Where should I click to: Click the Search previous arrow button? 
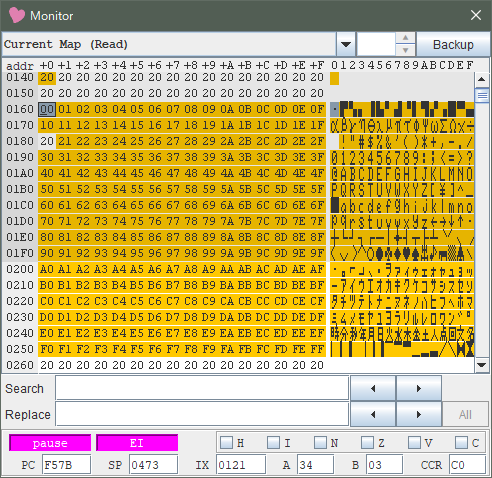pos(373,388)
